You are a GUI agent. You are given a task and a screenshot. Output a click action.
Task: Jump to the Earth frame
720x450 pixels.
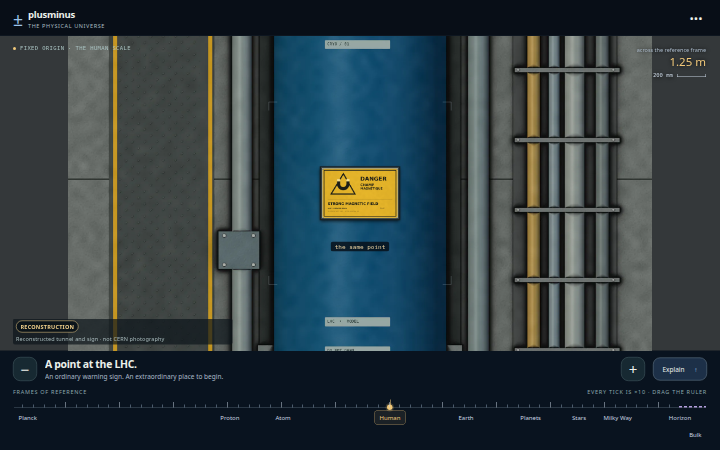coord(466,418)
